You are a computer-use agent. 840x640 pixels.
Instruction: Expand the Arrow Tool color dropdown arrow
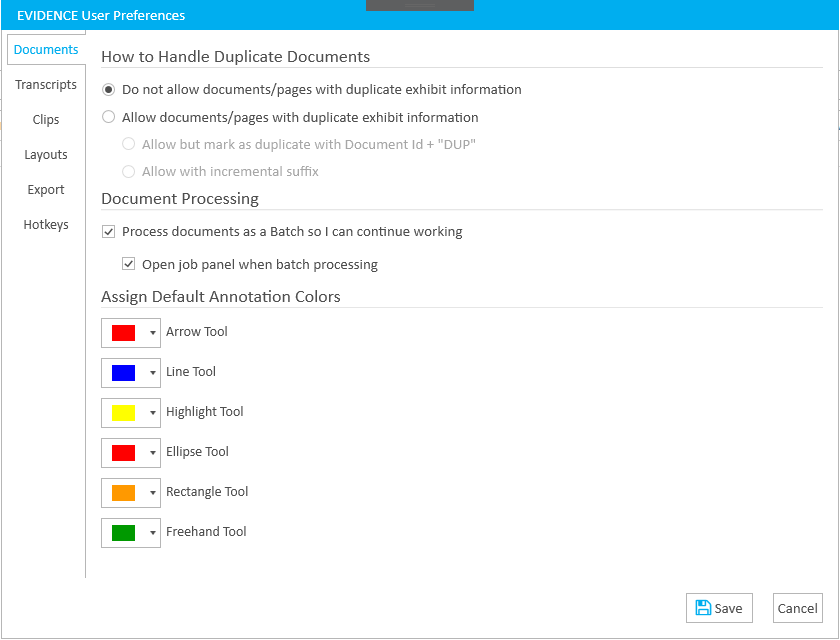click(x=153, y=333)
